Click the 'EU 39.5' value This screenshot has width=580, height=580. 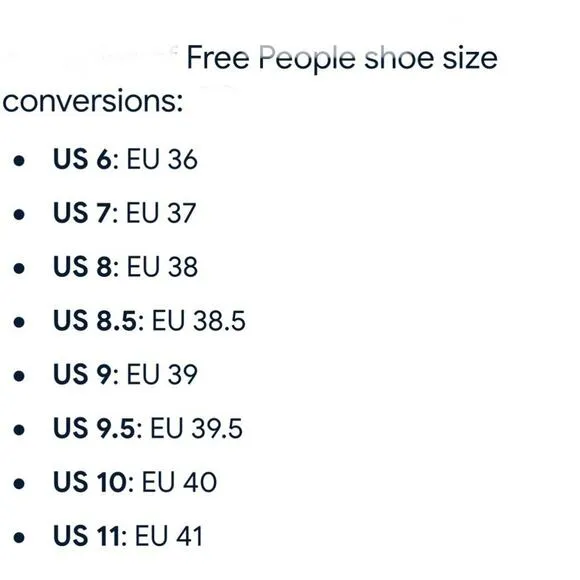197,428
